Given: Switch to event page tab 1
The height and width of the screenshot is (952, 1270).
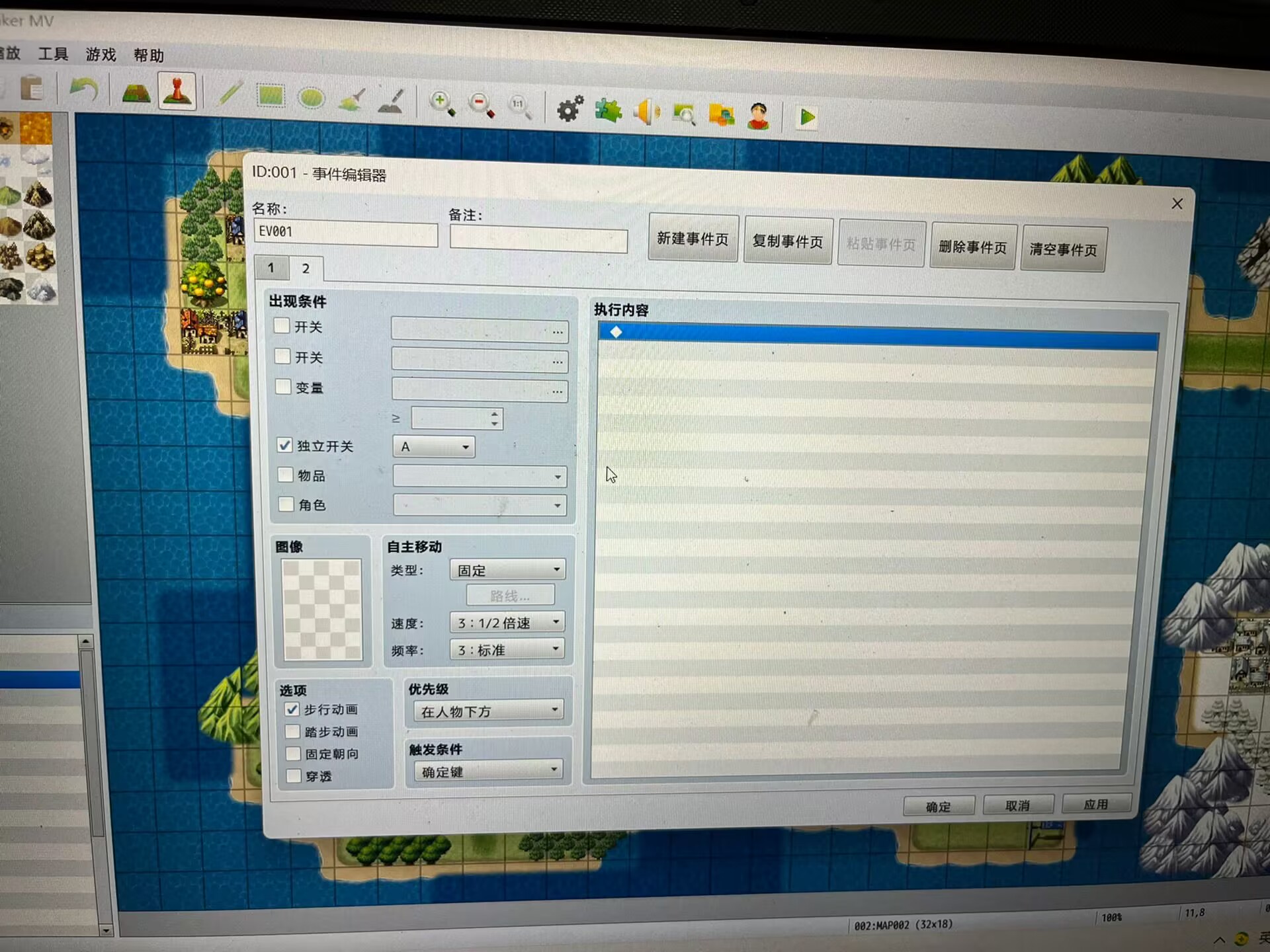Looking at the screenshot, I should click(x=271, y=268).
